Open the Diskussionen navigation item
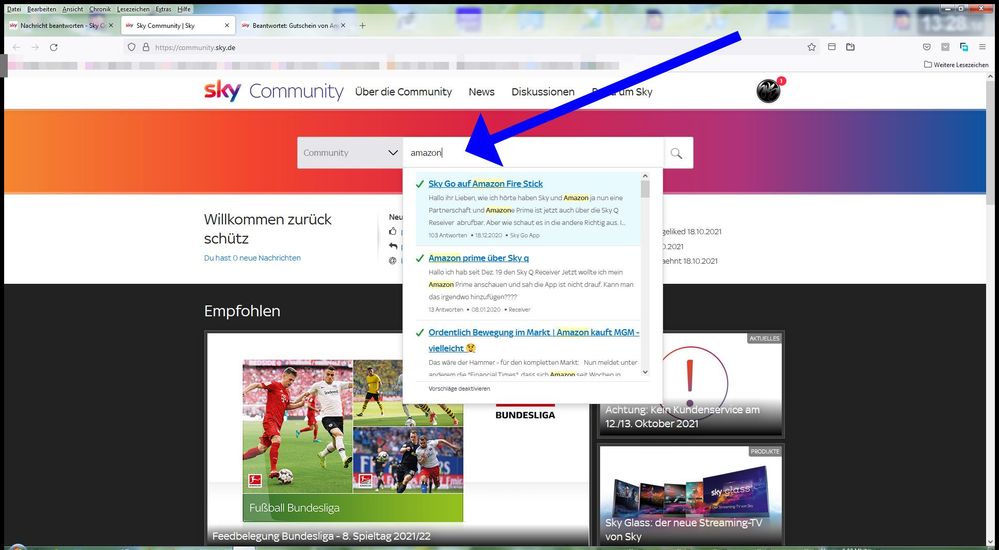 (543, 92)
